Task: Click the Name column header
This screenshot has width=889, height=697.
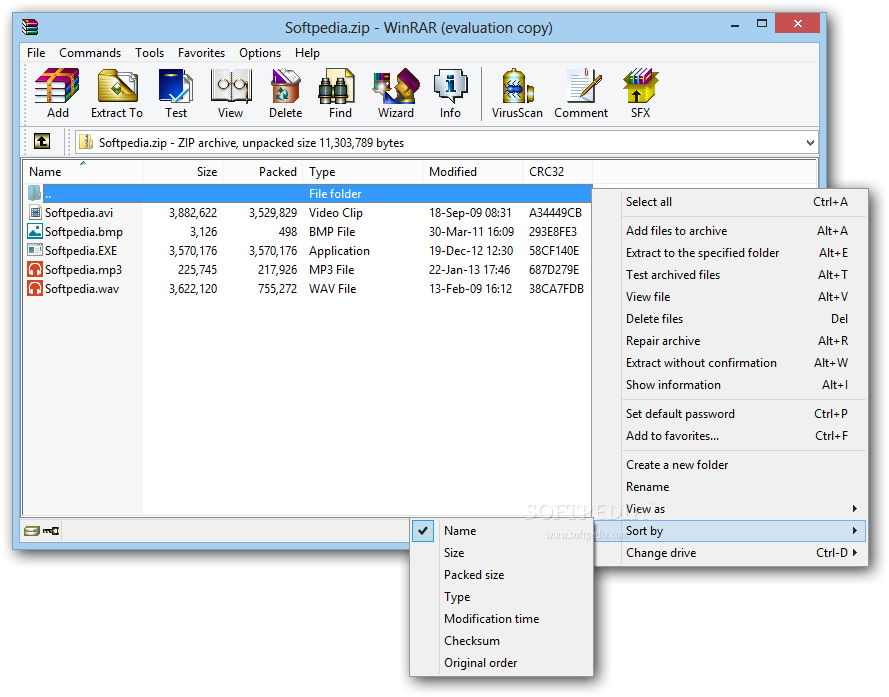Action: click(46, 171)
